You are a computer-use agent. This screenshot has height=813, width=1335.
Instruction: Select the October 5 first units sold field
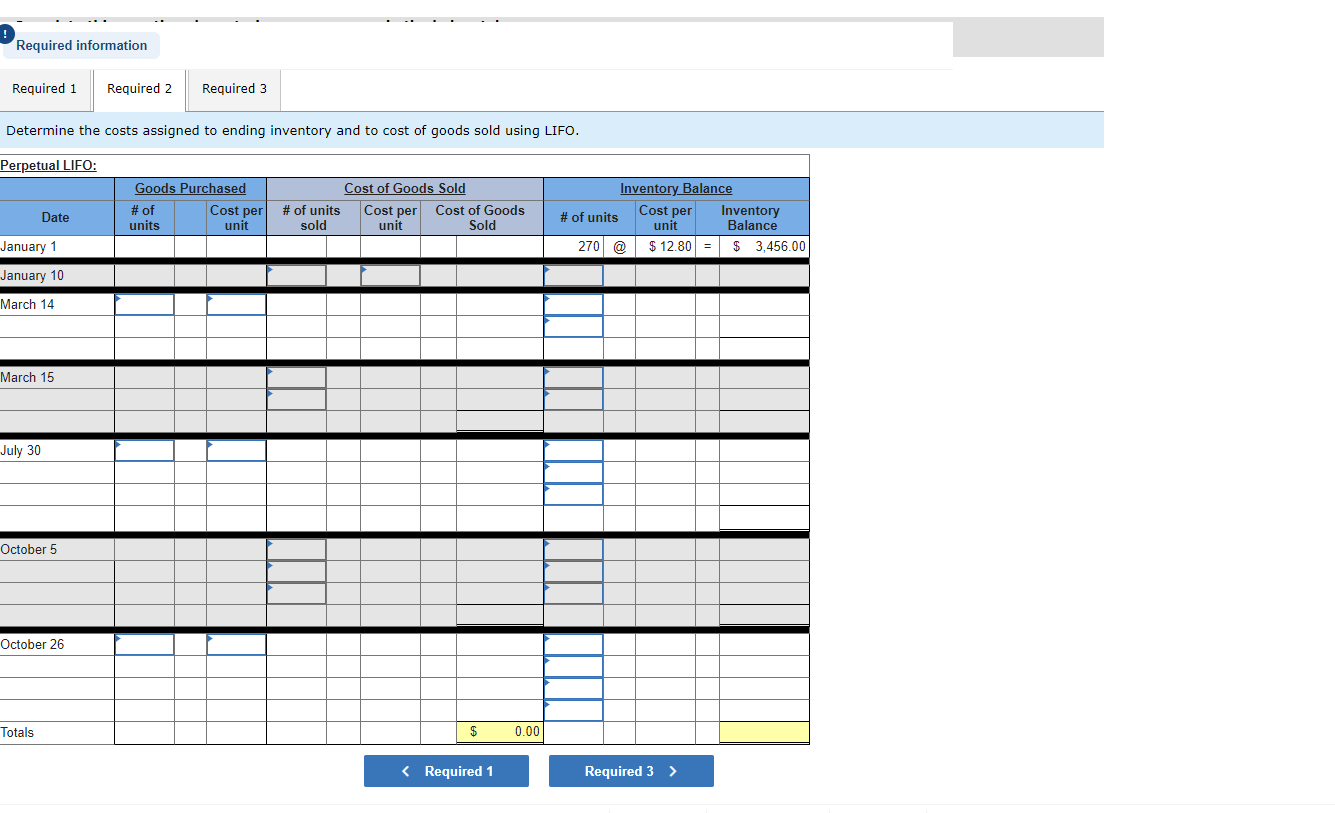click(296, 549)
